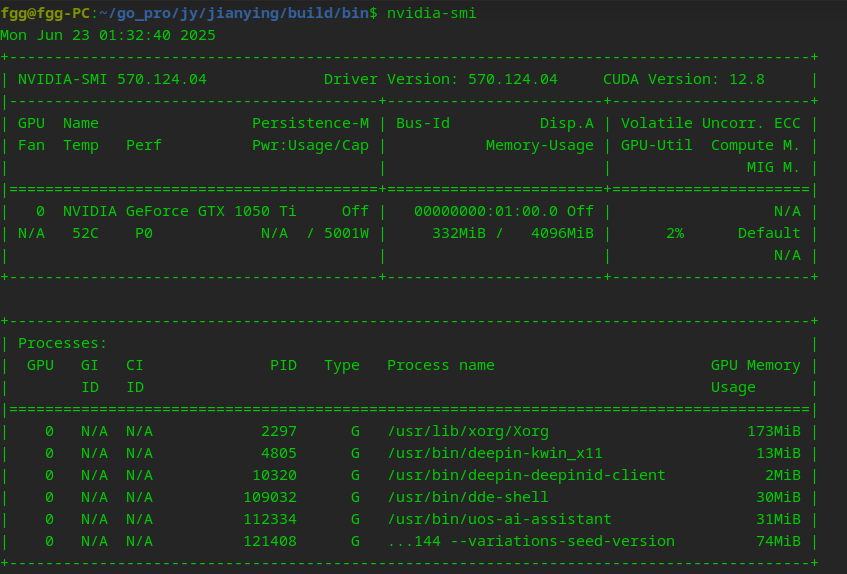Click the 52C temperature value
Image resolution: width=847 pixels, height=574 pixels.
coord(85,233)
